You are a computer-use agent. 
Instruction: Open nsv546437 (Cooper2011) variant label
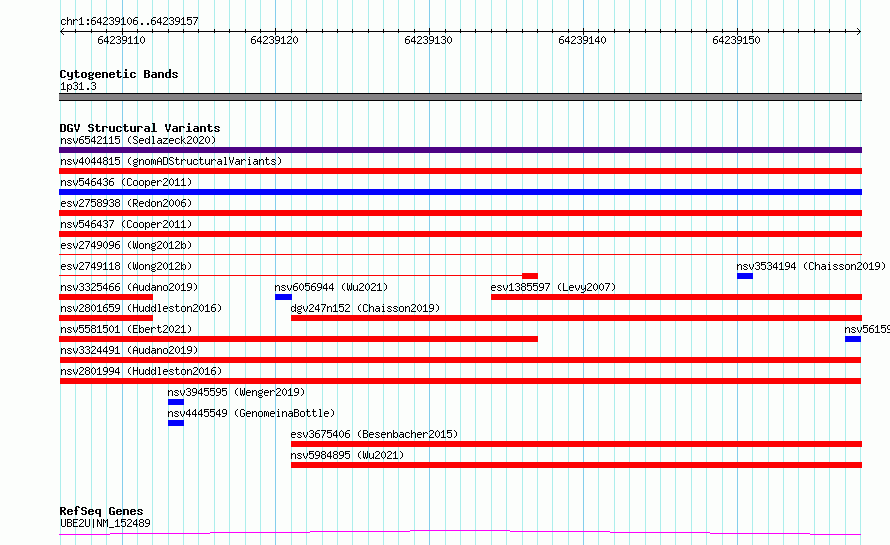point(126,224)
